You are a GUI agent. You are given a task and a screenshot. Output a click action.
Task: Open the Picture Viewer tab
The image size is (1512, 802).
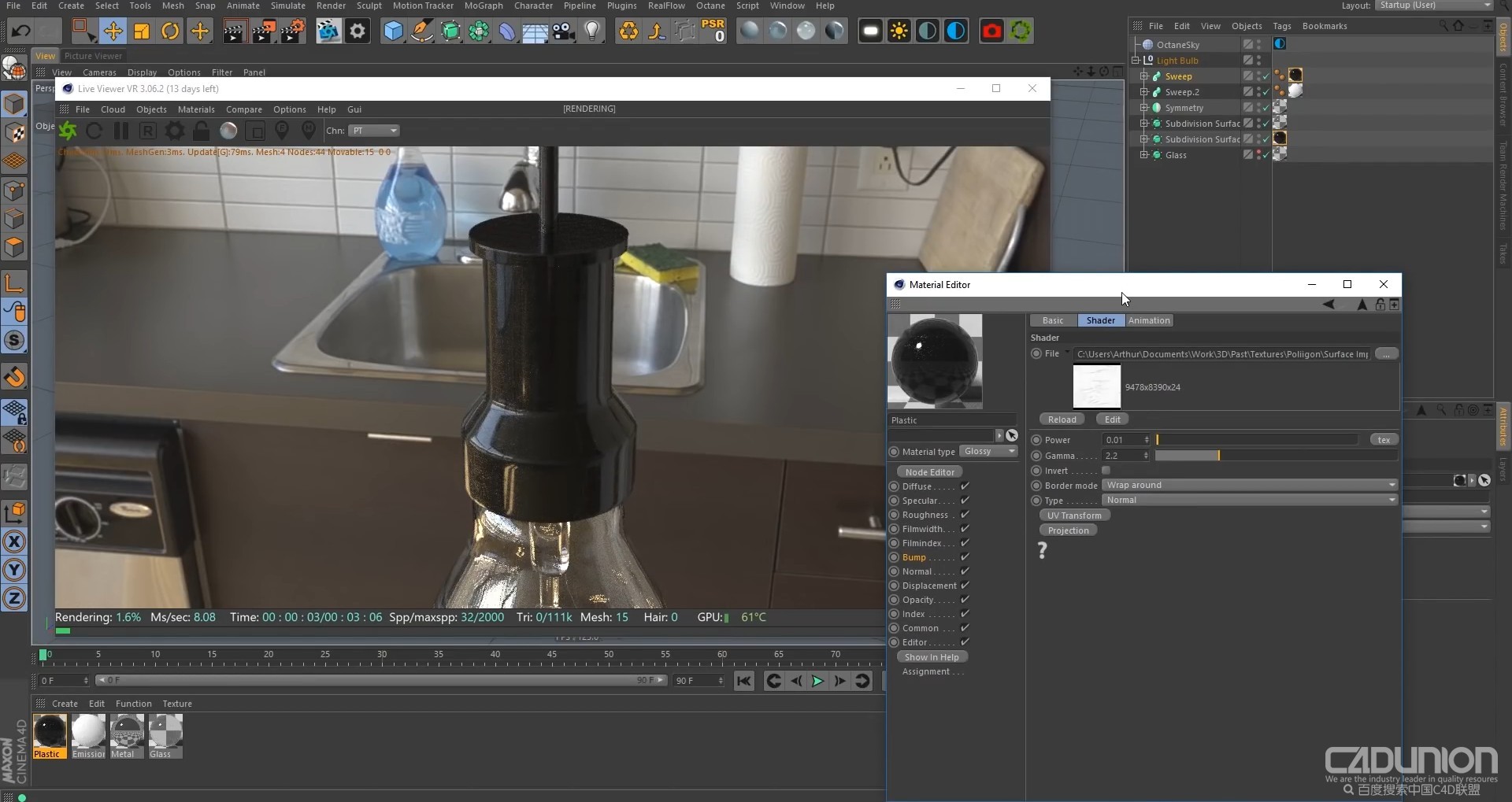pos(93,56)
